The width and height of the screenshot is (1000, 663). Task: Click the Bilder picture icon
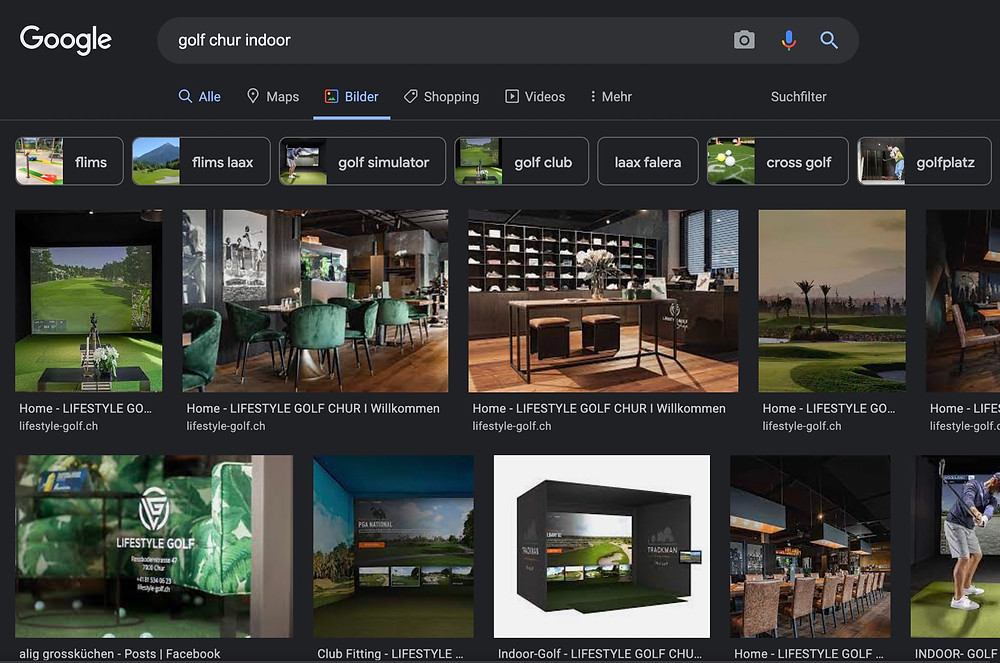[332, 96]
